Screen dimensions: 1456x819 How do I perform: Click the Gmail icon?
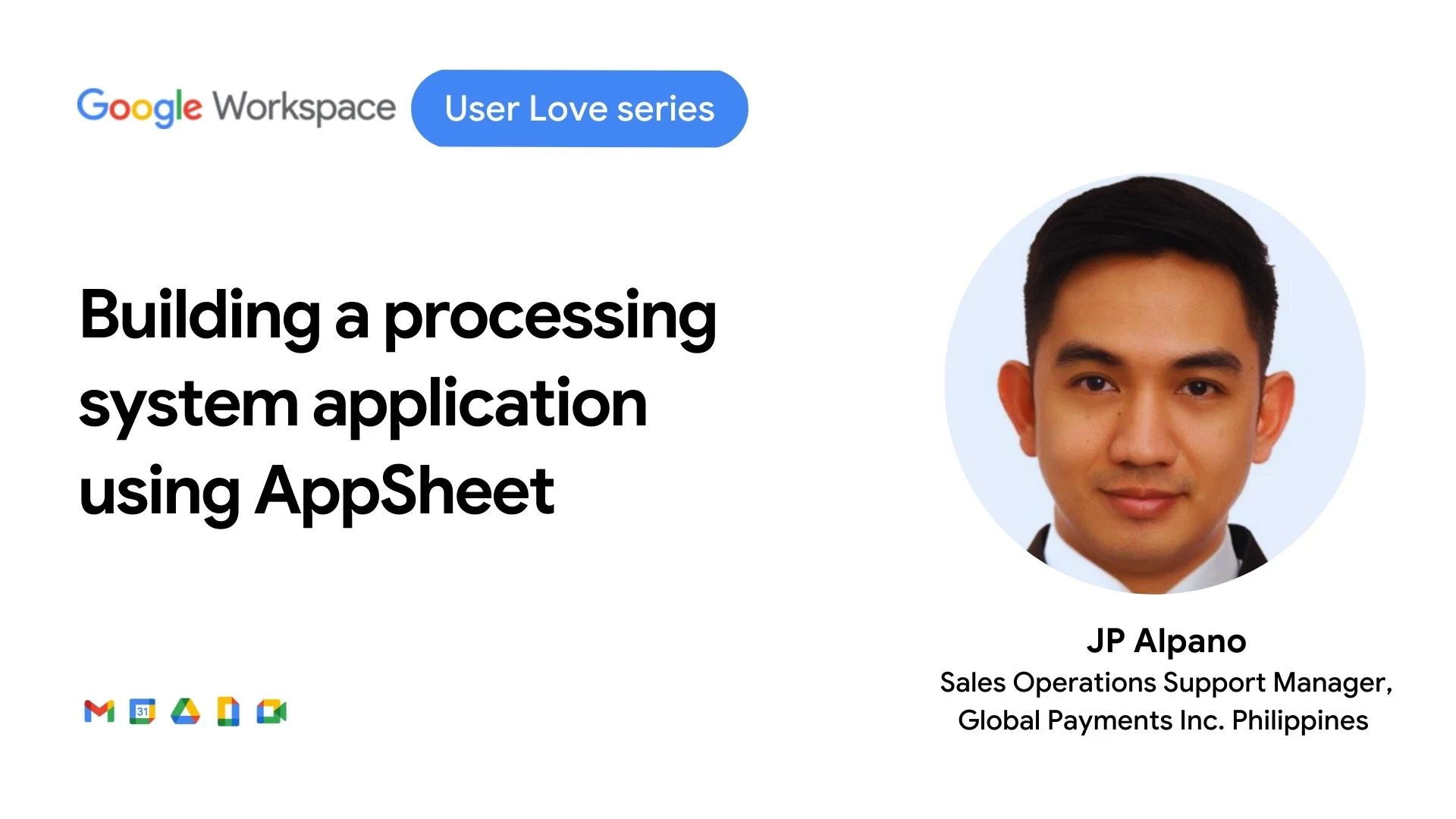pos(99,712)
